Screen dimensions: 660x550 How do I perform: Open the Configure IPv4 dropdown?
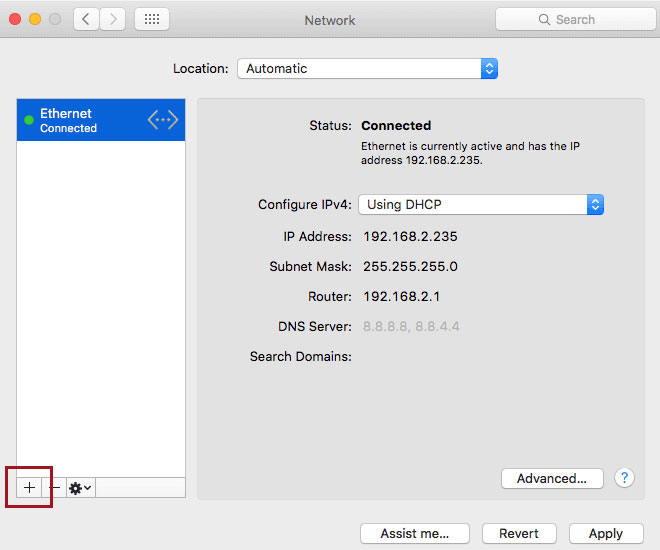coord(481,204)
